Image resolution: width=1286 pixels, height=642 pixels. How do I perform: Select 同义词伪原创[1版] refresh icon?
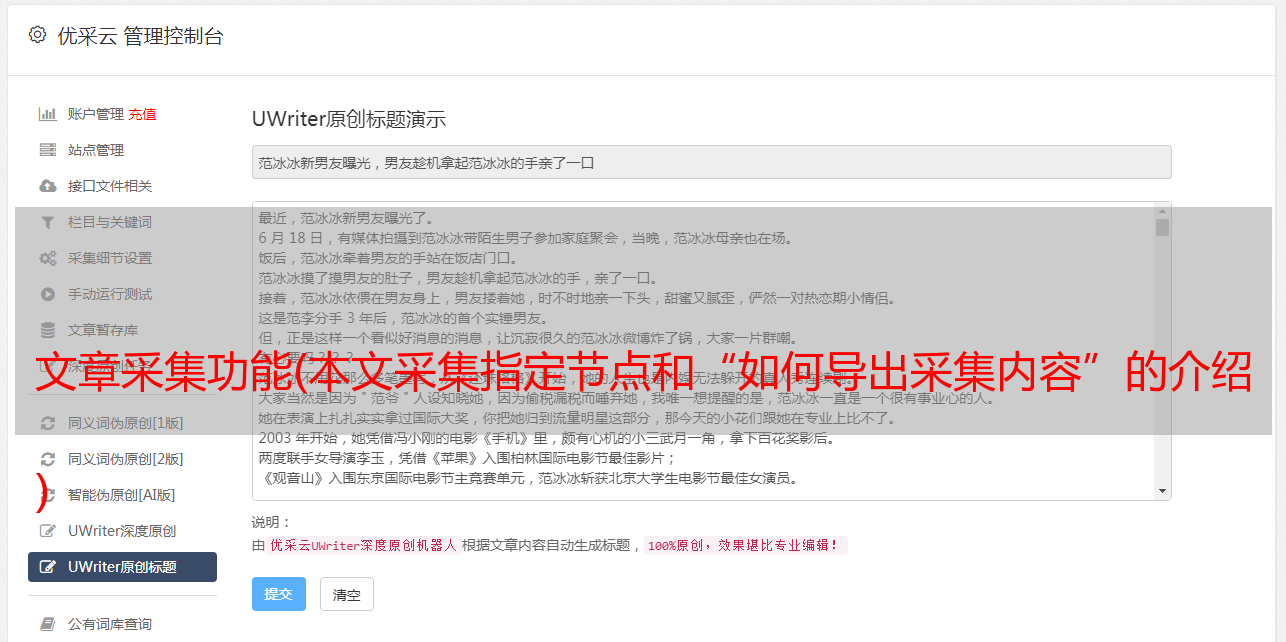[x=47, y=423]
